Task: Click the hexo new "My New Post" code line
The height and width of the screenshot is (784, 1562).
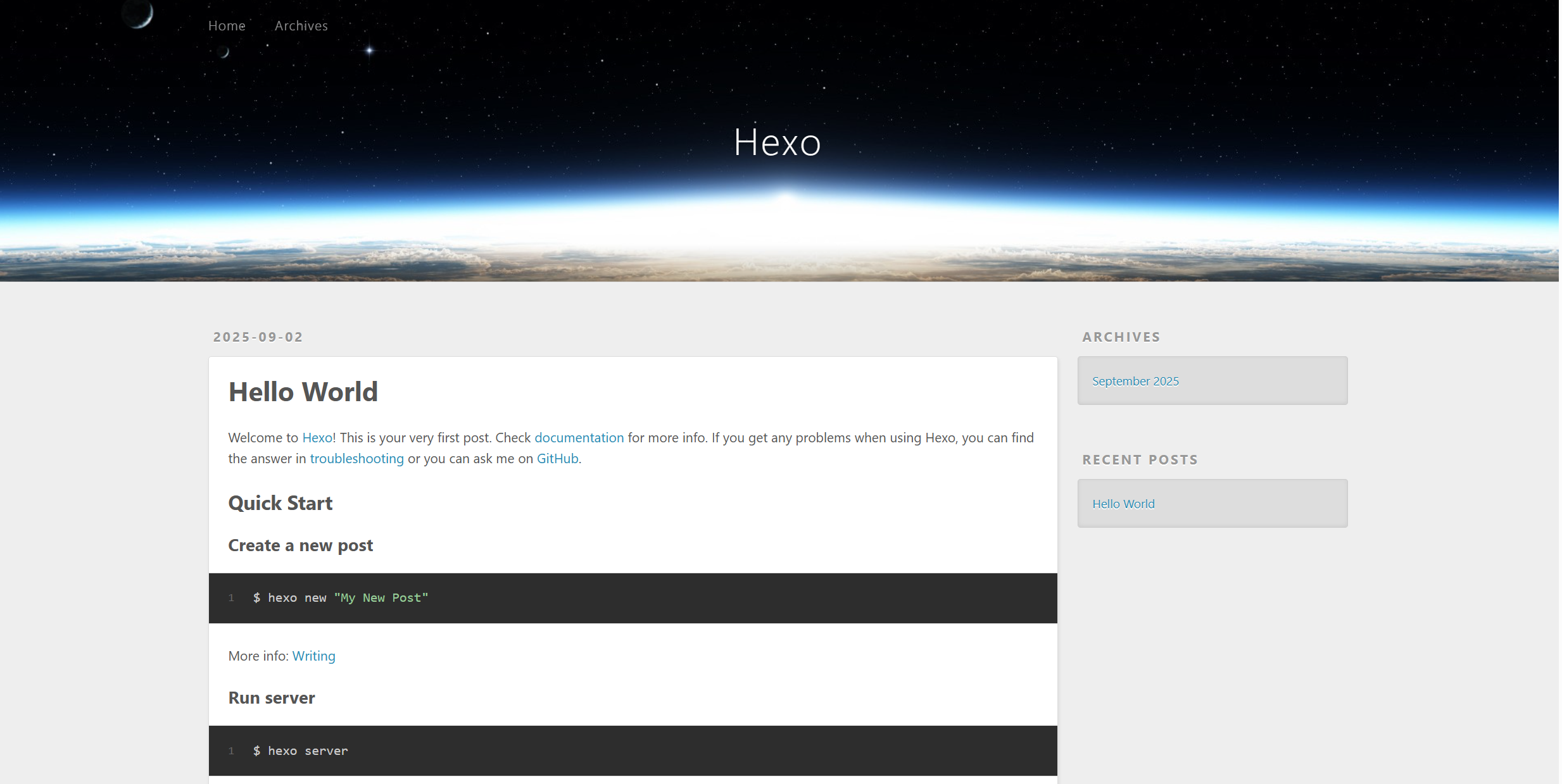Action: 341,598
